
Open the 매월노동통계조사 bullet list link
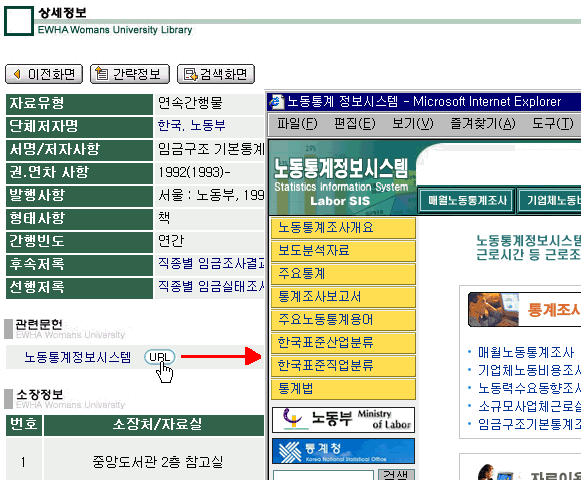[x=526, y=352]
